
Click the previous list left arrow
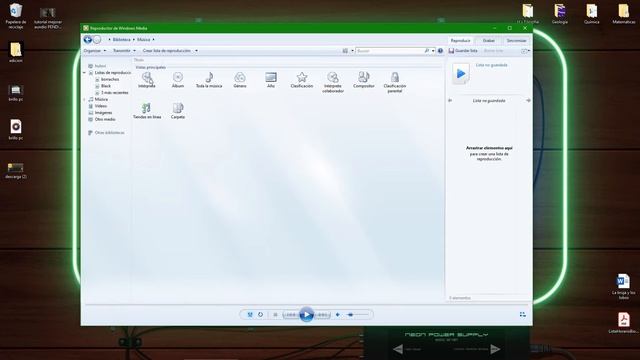[x=450, y=100]
